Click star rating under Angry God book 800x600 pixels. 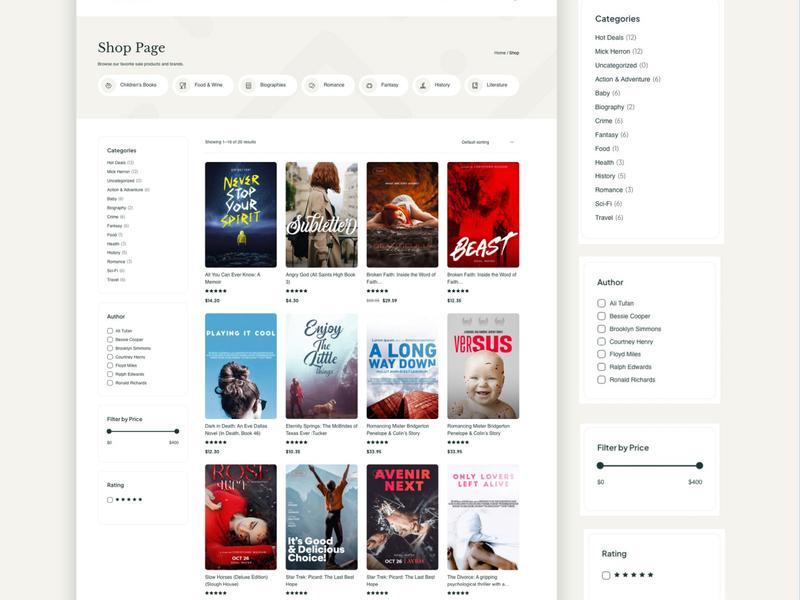click(296, 291)
